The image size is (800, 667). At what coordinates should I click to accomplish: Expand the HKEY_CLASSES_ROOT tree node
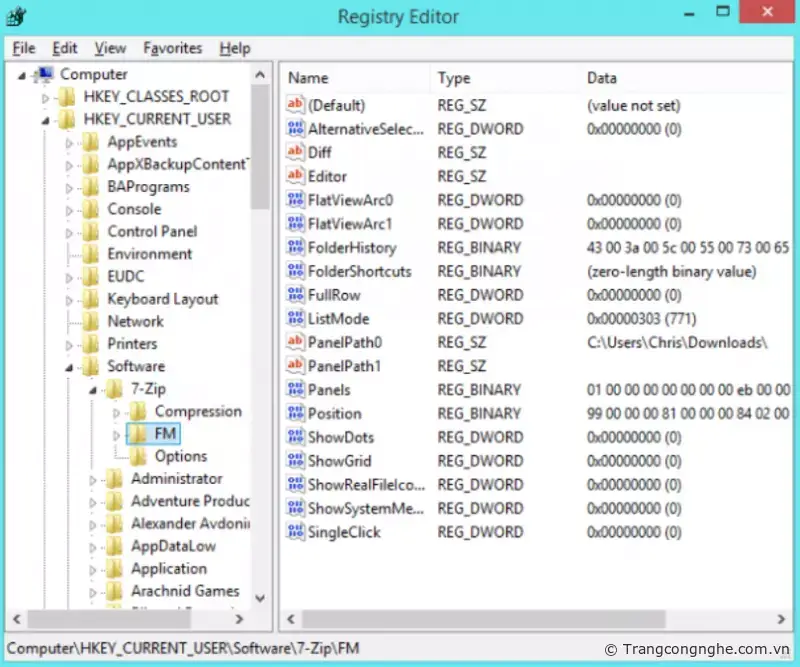(44, 97)
